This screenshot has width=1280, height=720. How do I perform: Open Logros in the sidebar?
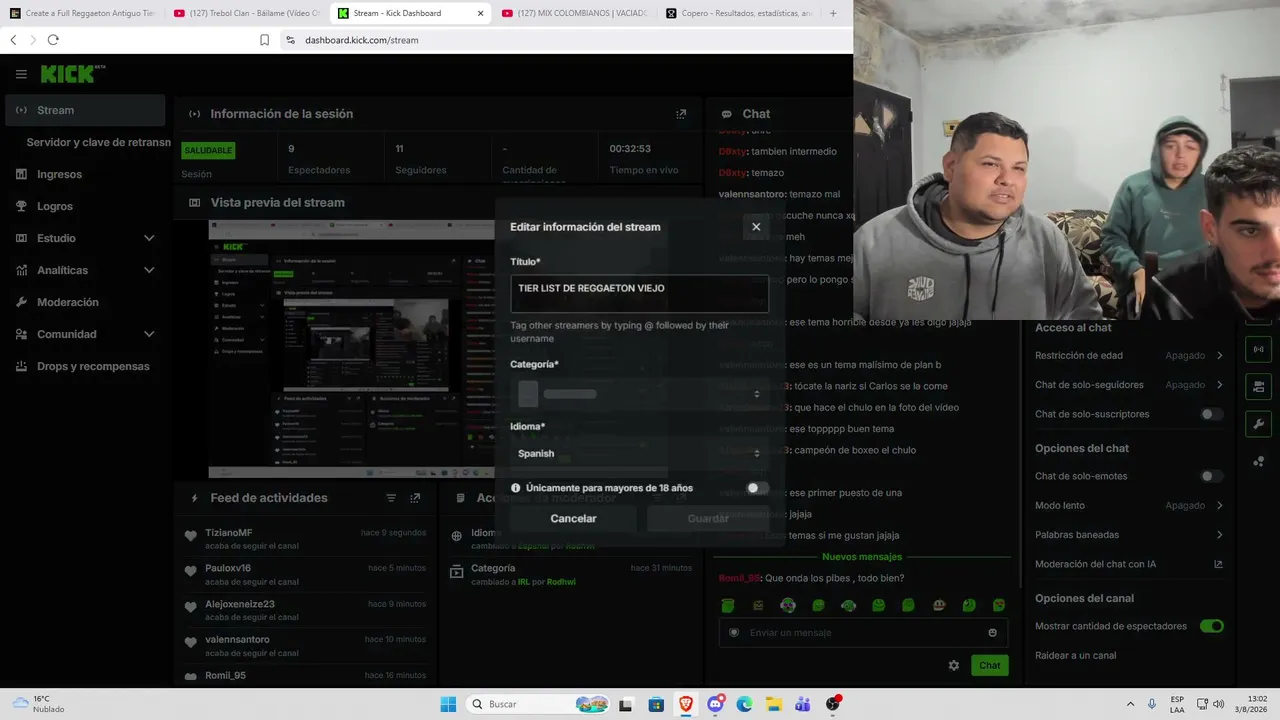(85, 206)
